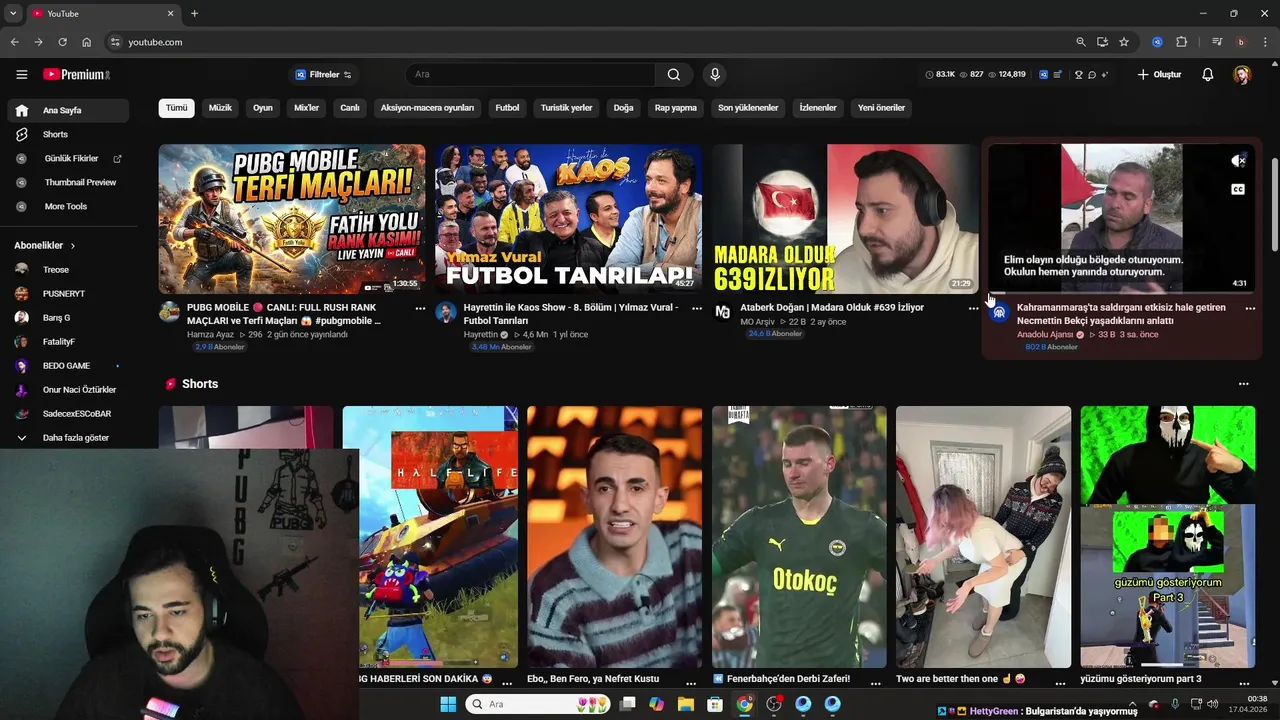The width and height of the screenshot is (1280, 720).
Task: Select the Oyun filter chip
Action: pyautogui.click(x=263, y=107)
